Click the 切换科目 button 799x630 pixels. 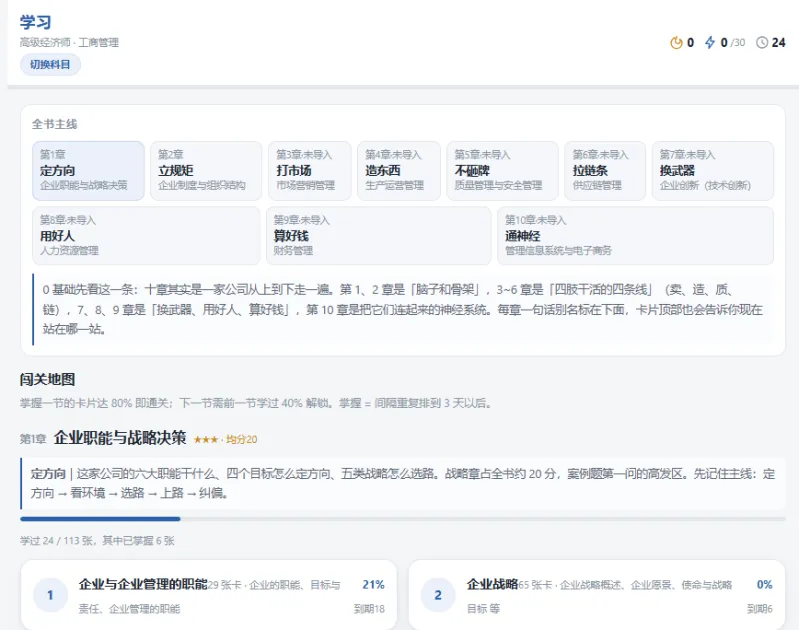coord(50,65)
